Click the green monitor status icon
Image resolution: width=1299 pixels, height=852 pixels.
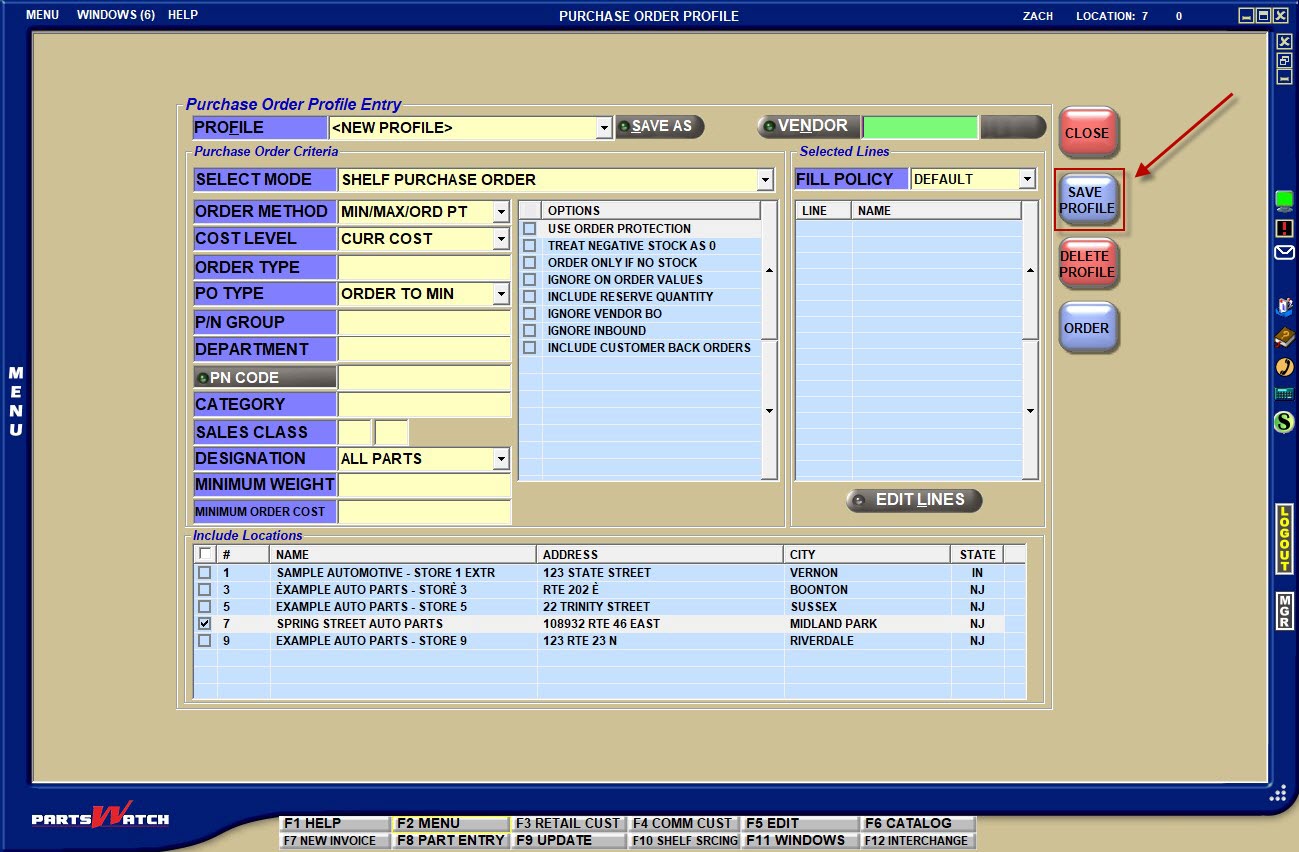point(1285,200)
